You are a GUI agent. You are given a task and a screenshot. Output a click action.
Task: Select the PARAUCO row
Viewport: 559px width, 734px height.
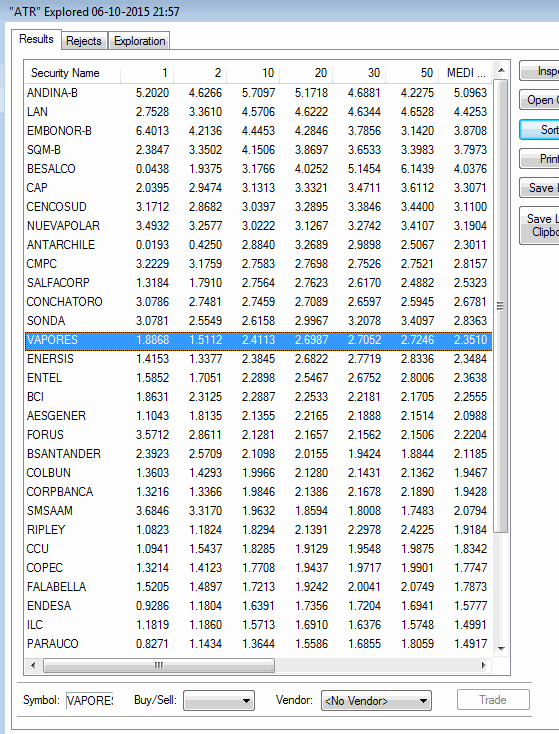(x=258, y=644)
